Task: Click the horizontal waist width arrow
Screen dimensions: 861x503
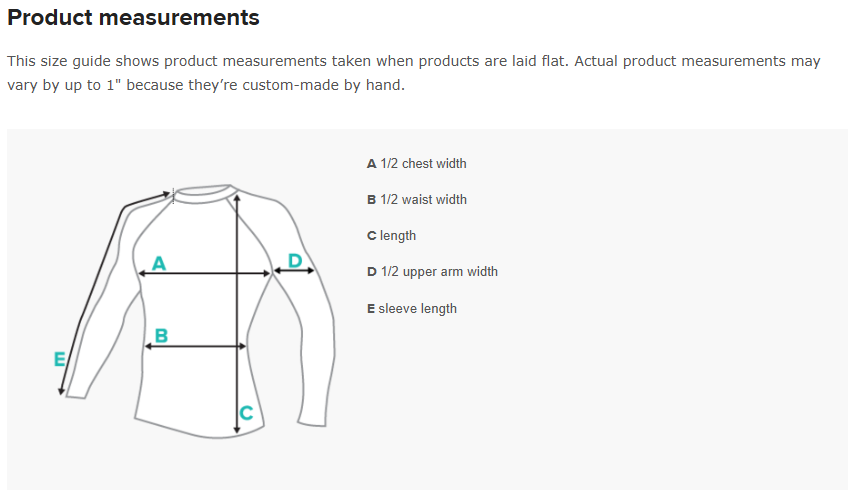Action: coord(196,346)
